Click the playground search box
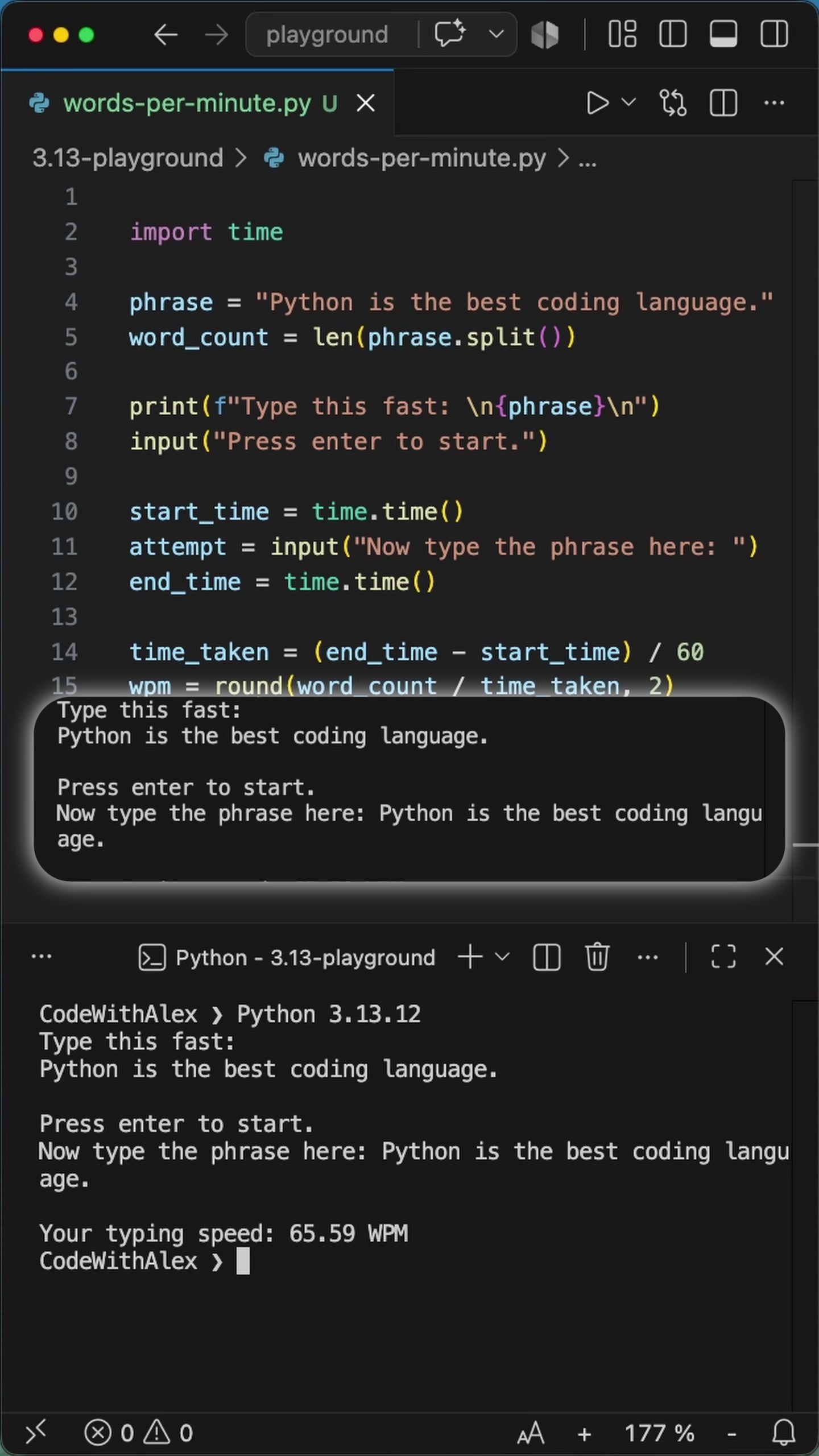 tap(328, 35)
